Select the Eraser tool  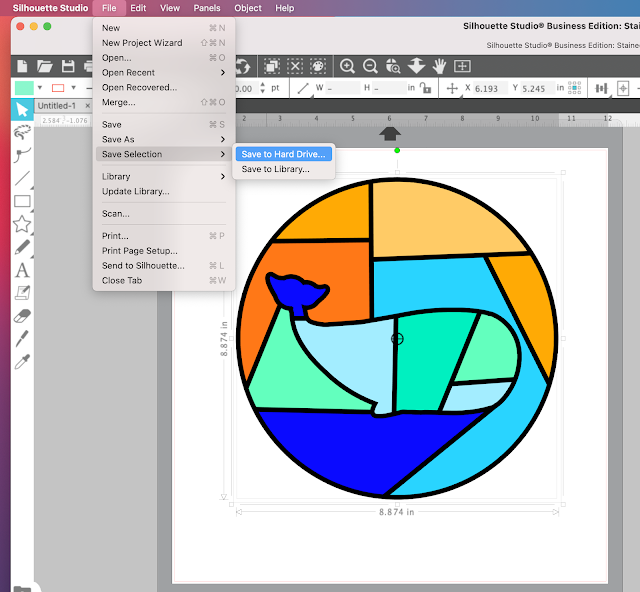(22, 316)
